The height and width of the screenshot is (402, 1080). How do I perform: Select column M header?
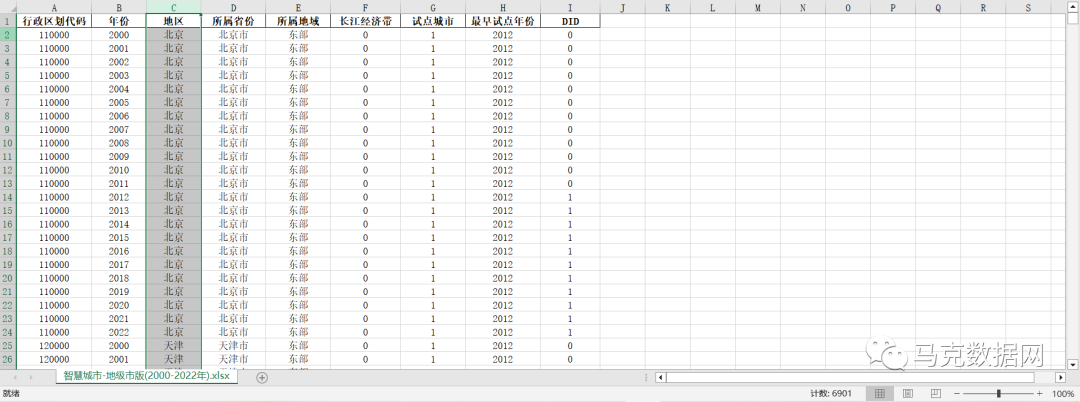point(758,8)
